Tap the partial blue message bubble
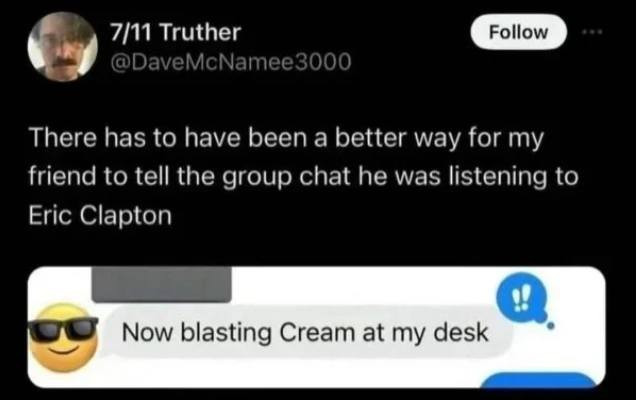 tap(538, 380)
